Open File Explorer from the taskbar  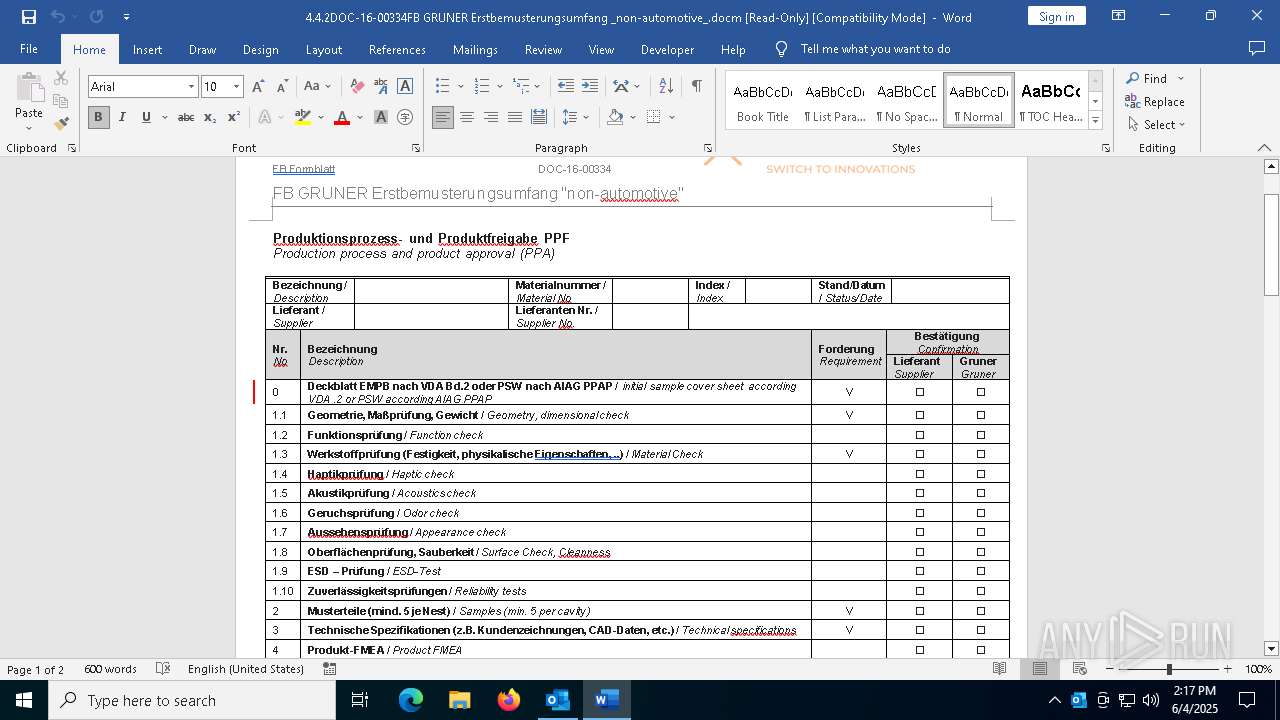[459, 700]
